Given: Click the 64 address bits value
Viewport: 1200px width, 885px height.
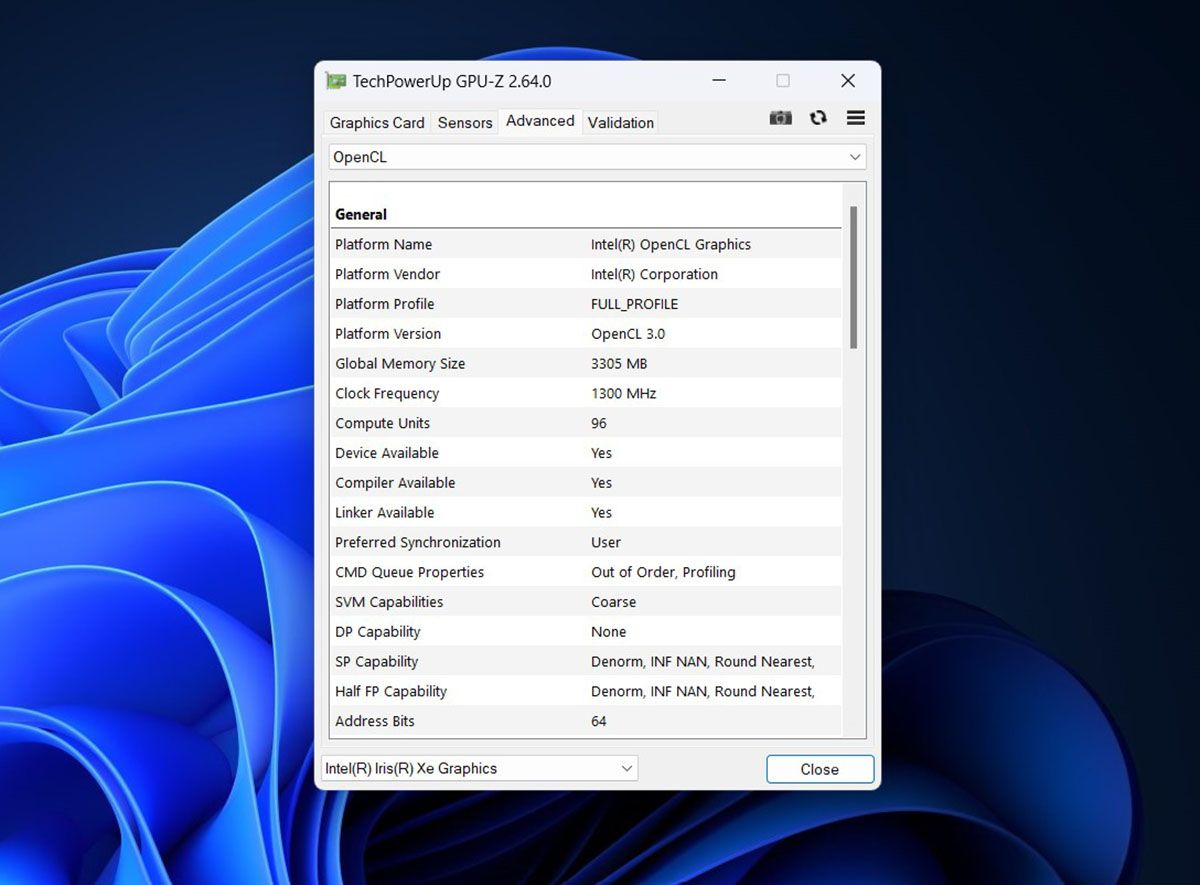Looking at the screenshot, I should (x=599, y=721).
